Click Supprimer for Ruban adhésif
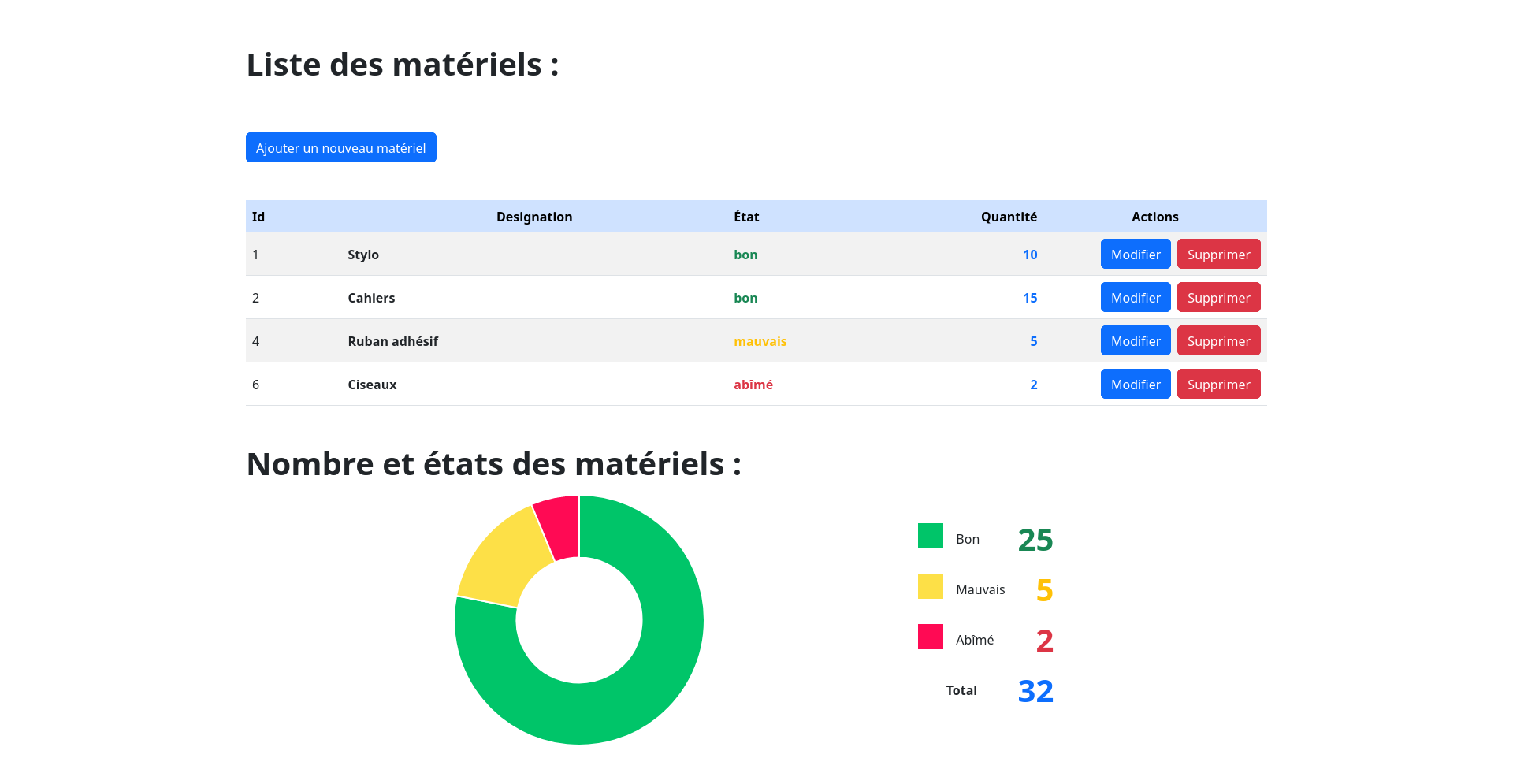 point(1218,340)
